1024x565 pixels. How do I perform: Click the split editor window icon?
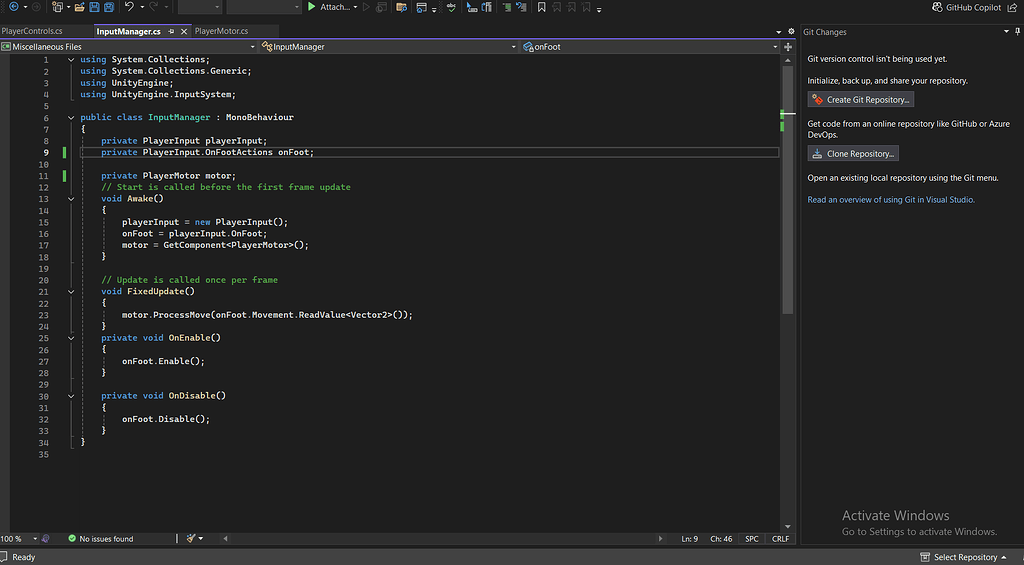click(787, 47)
